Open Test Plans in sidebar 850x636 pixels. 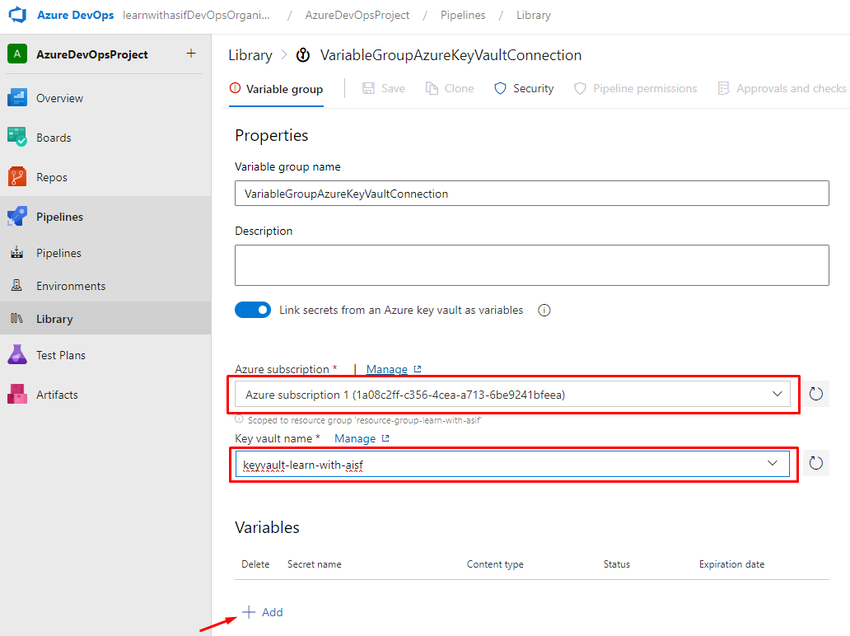pos(60,355)
